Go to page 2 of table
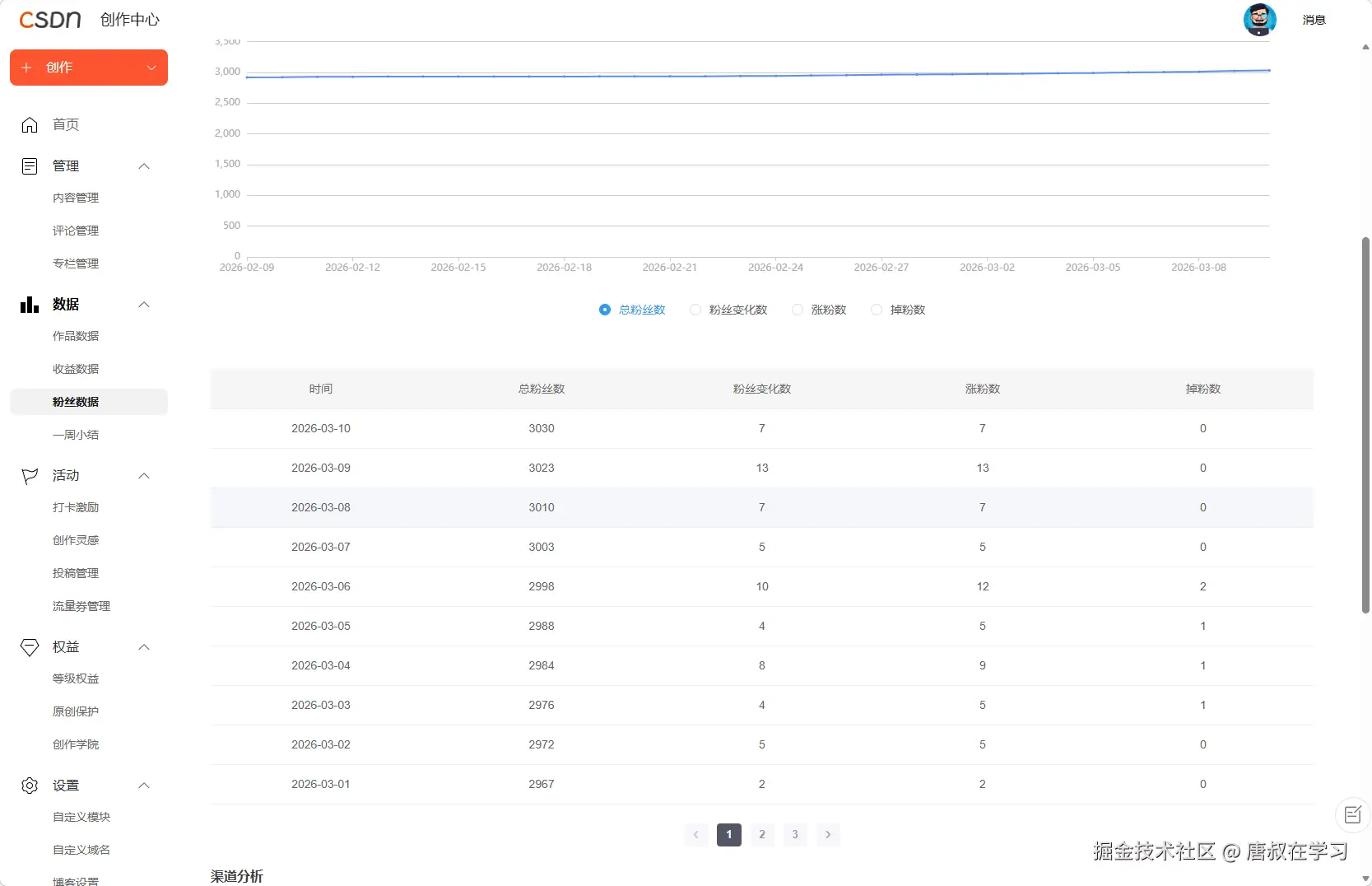Image resolution: width=1372 pixels, height=886 pixels. (x=762, y=835)
